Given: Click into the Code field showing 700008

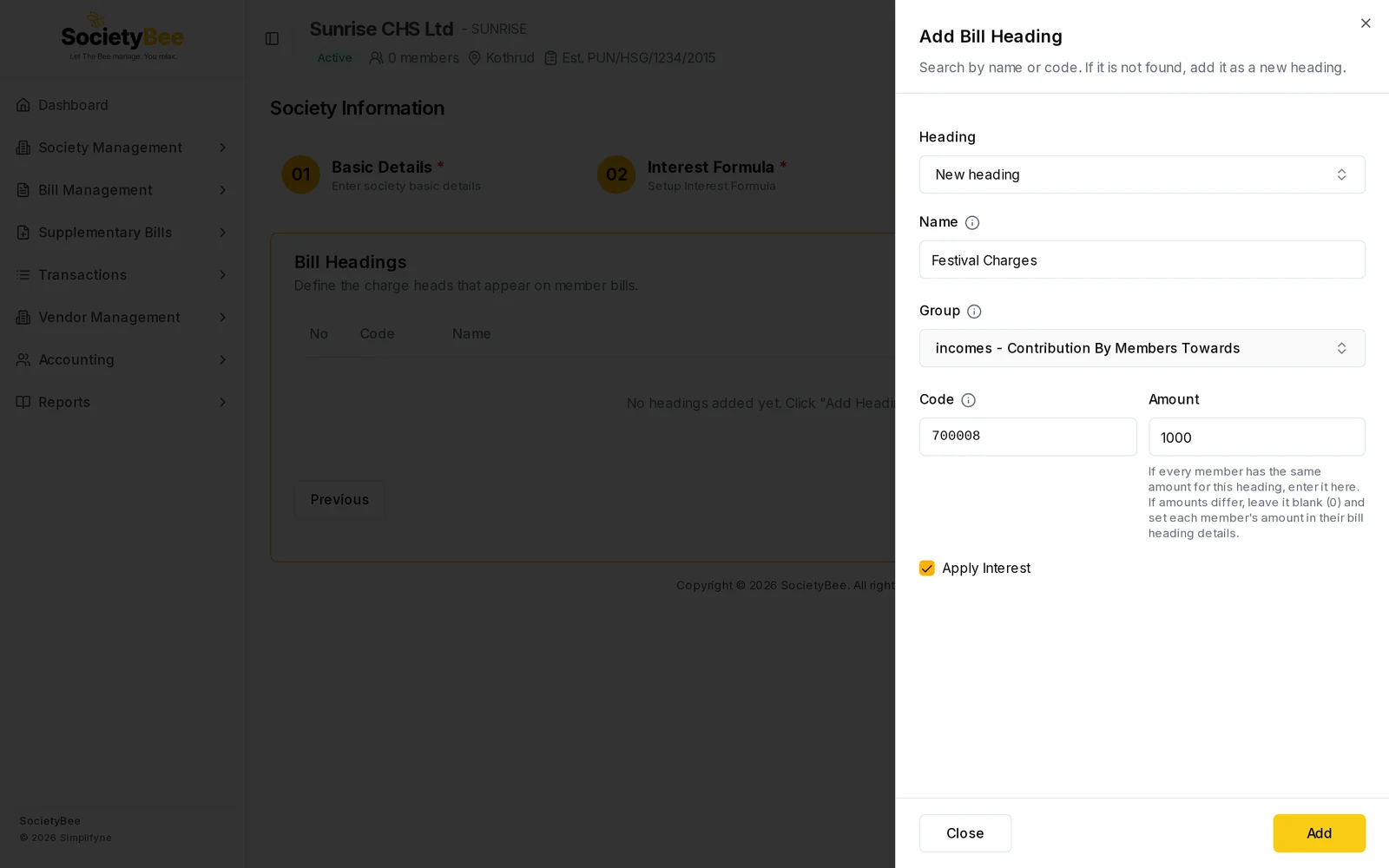Looking at the screenshot, I should (x=1028, y=437).
